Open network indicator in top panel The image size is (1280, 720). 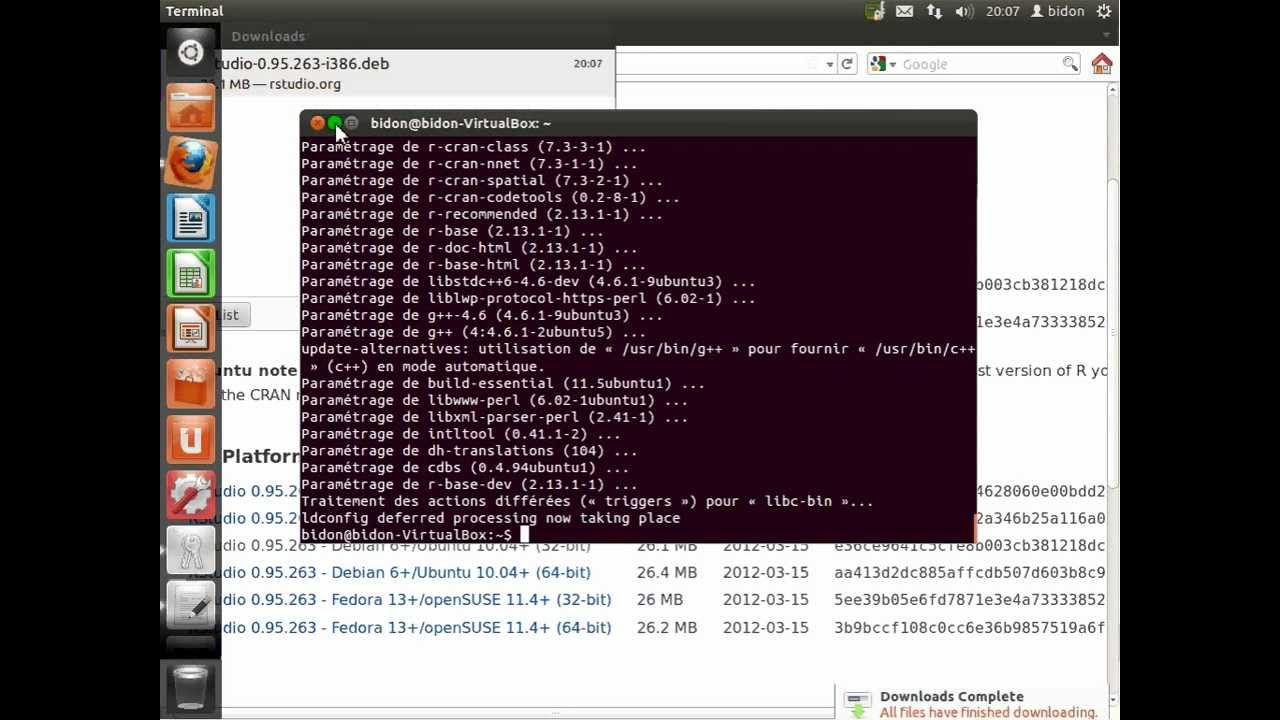pyautogui.click(x=934, y=11)
